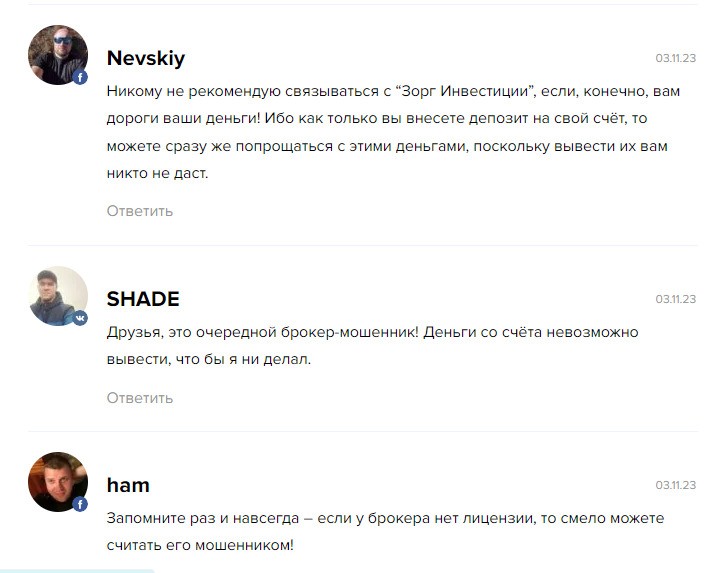Click the light teal bar at bottom left
The height and width of the screenshot is (573, 727).
click(x=77, y=571)
